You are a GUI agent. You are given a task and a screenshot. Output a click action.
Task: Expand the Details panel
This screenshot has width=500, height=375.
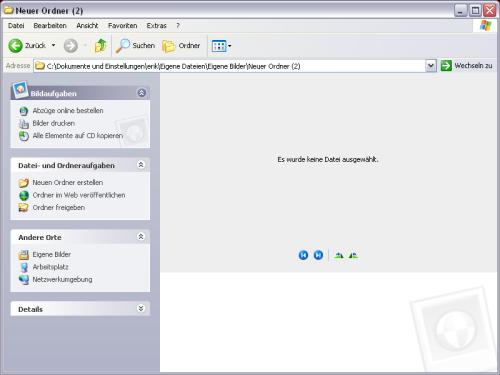[x=141, y=309]
